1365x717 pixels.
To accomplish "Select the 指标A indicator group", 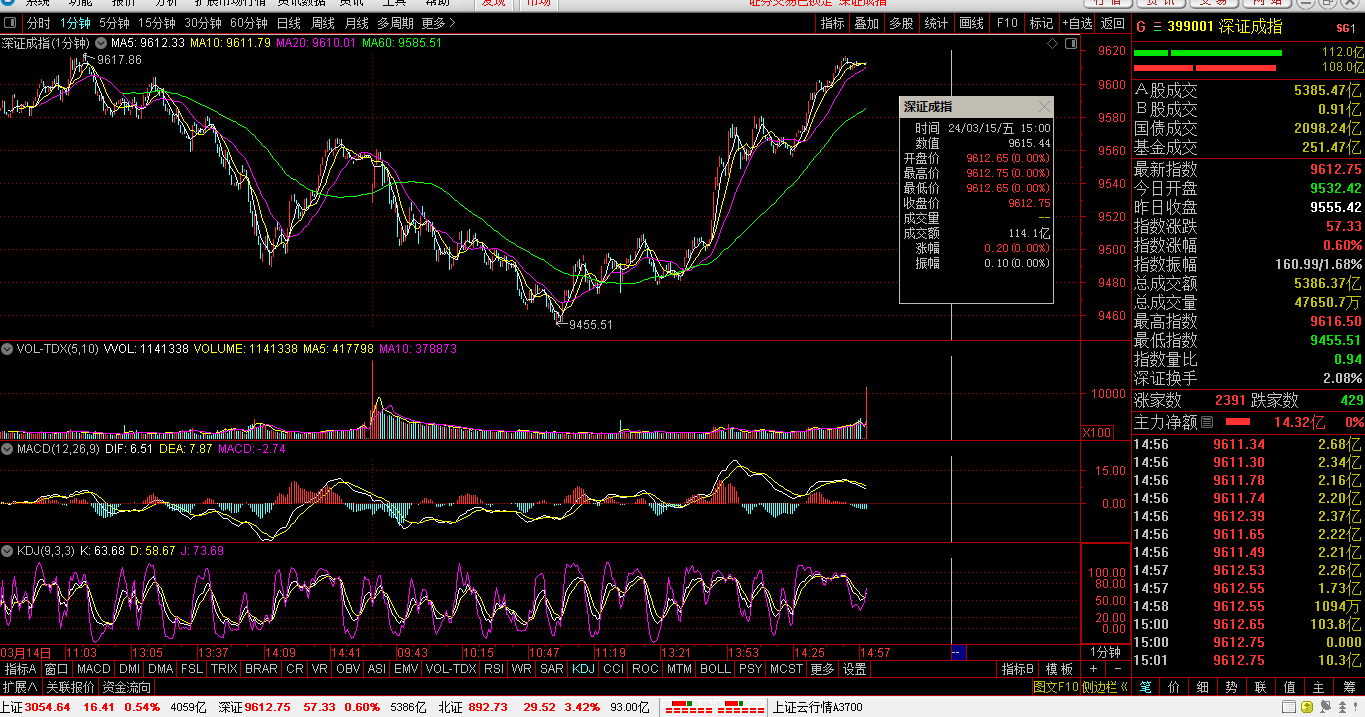I will pyautogui.click(x=20, y=669).
